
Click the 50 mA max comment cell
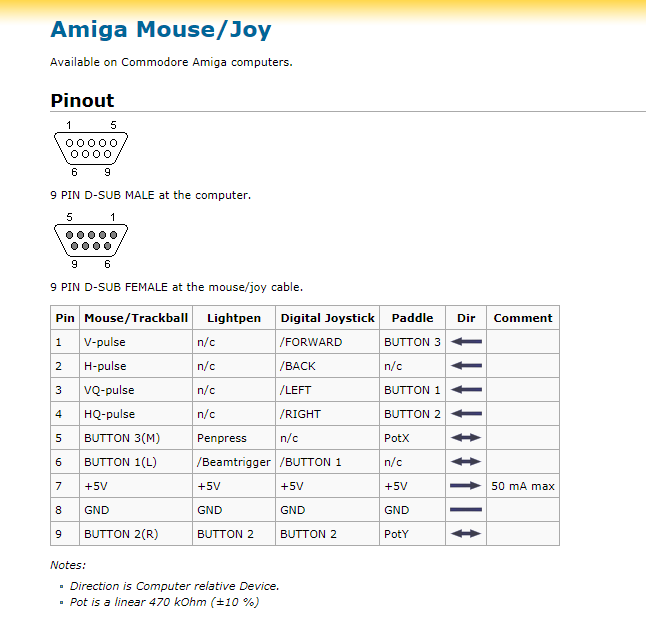pos(523,486)
